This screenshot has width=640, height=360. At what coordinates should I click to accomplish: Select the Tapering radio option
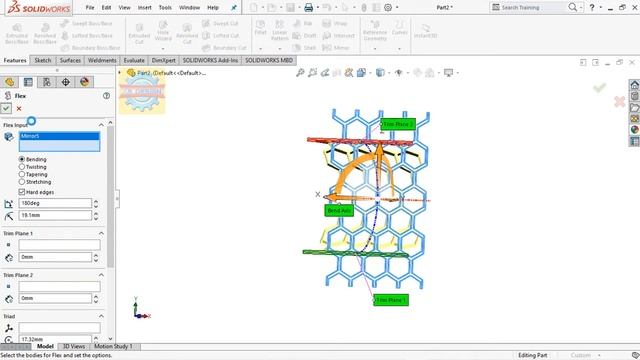coord(22,174)
